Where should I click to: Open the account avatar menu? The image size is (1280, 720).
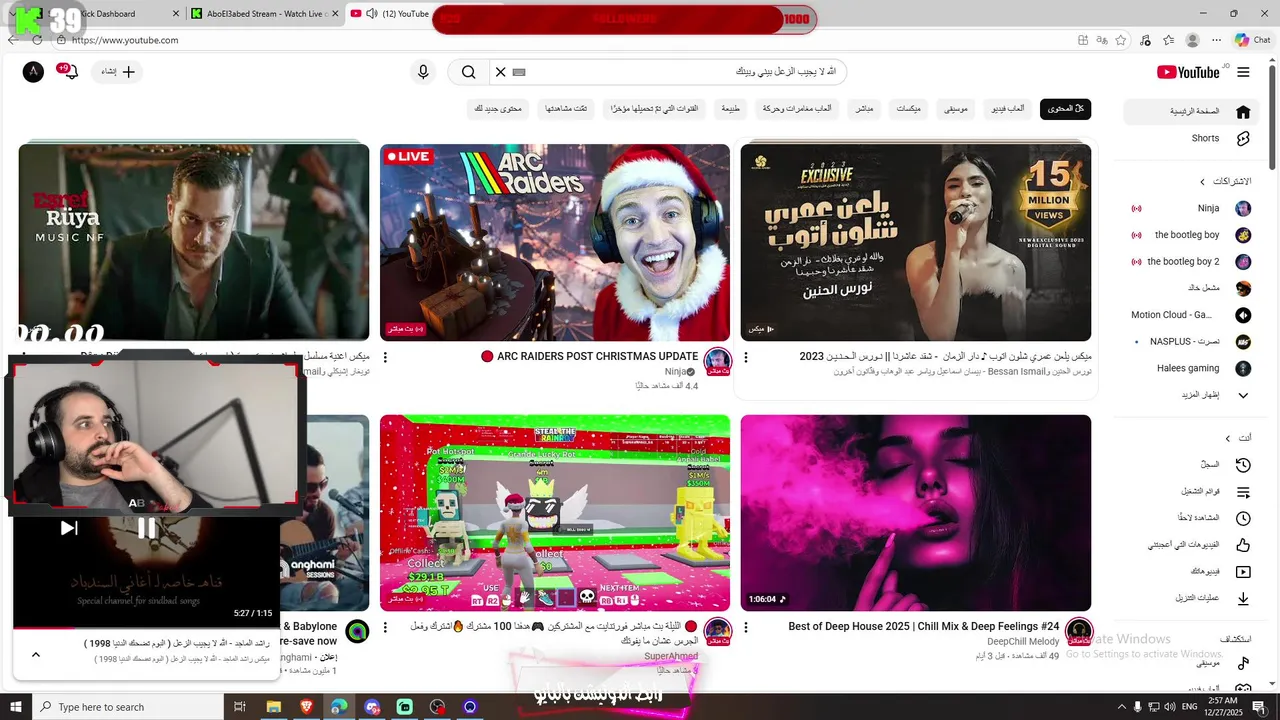click(33, 71)
